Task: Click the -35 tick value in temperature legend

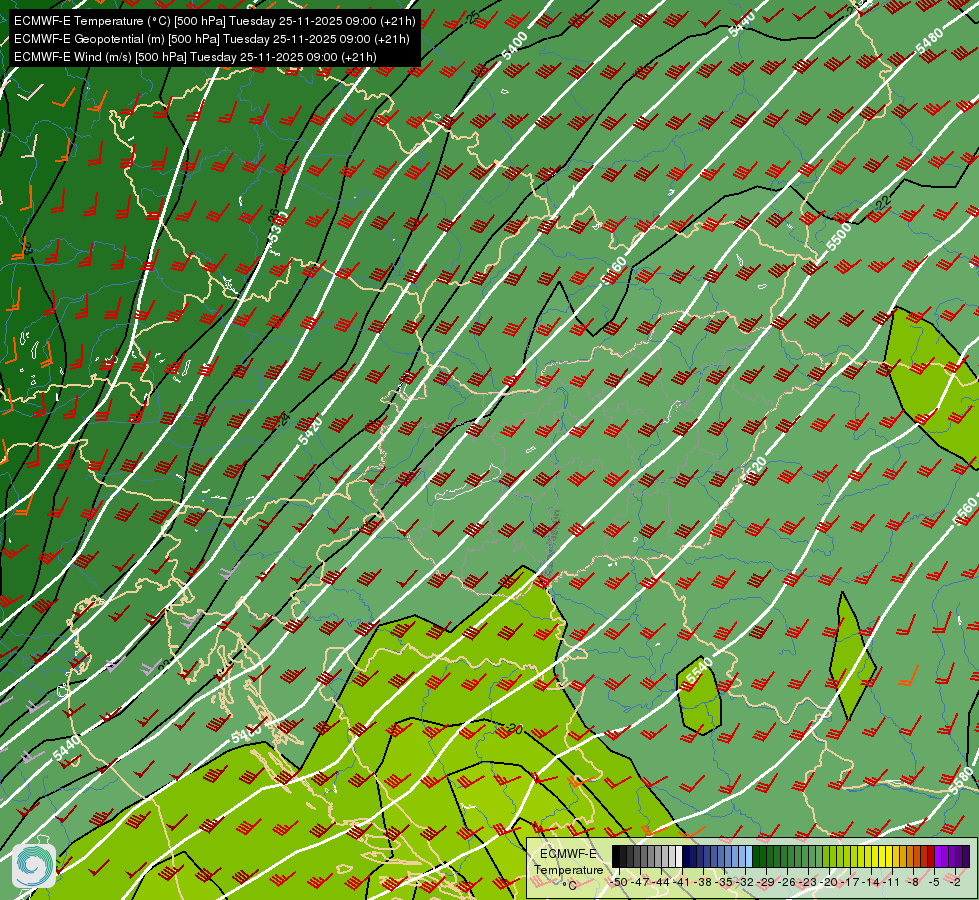Action: pos(724,882)
